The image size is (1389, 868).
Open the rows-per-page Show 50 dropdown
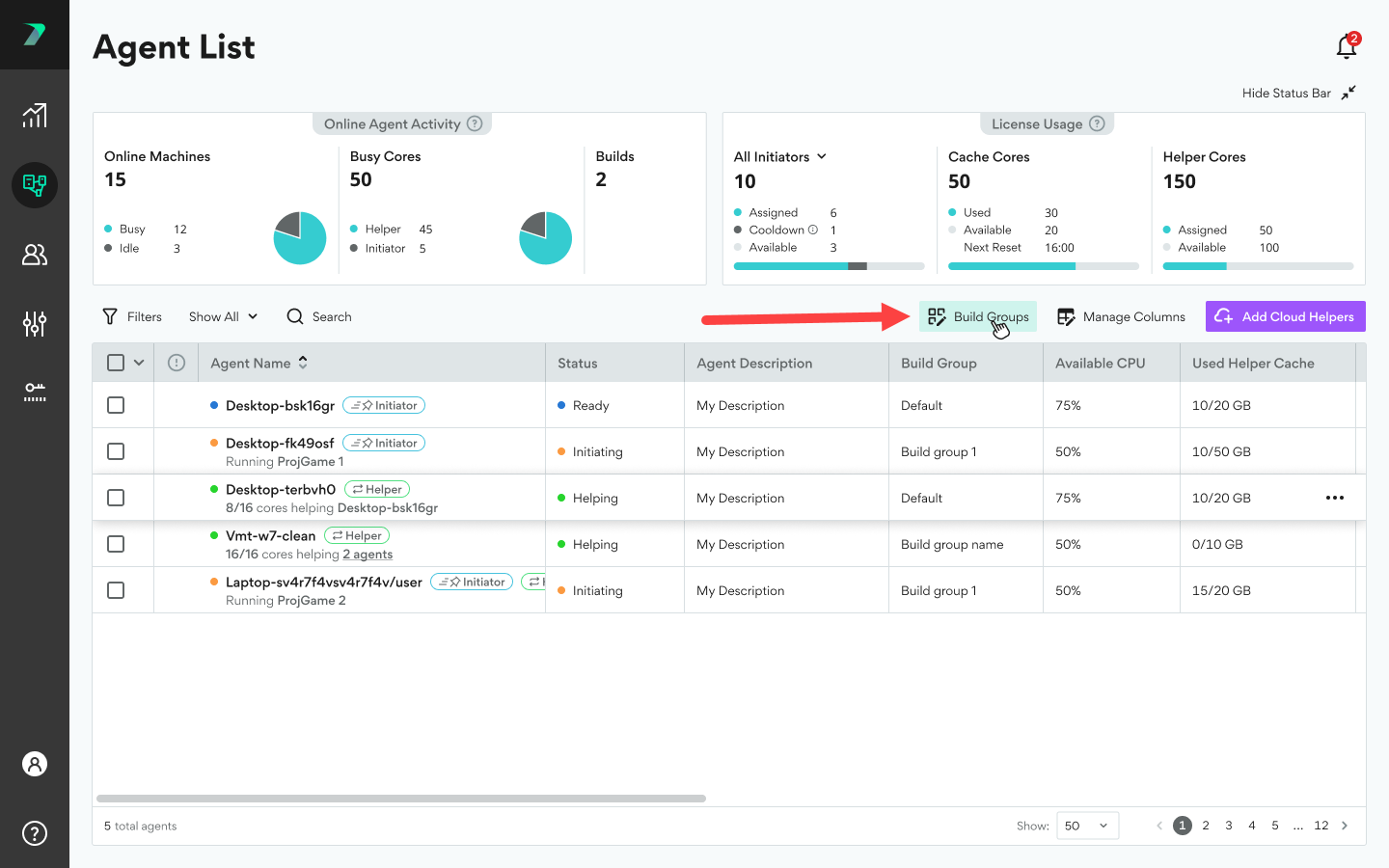click(x=1087, y=826)
